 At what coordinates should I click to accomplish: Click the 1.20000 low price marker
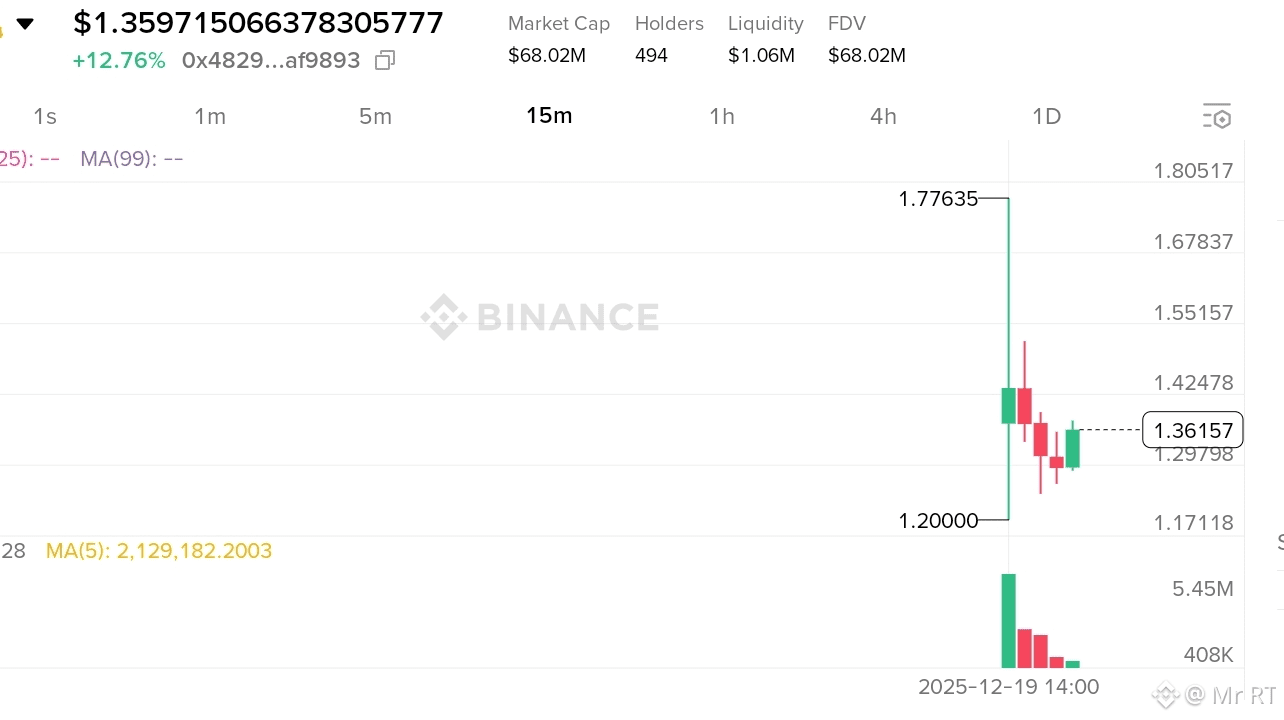click(x=938, y=521)
